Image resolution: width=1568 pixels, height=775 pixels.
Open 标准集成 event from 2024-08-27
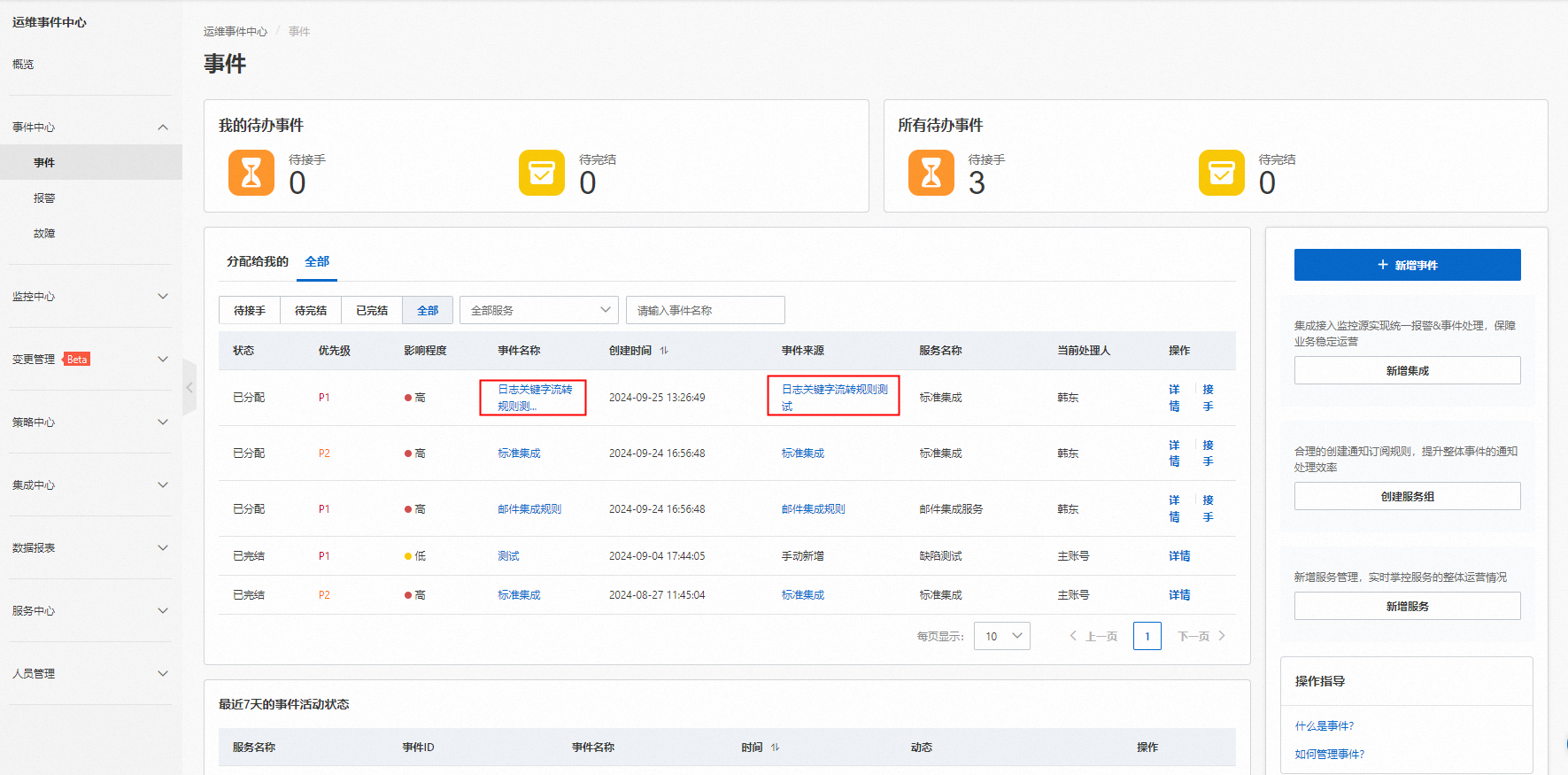click(519, 595)
